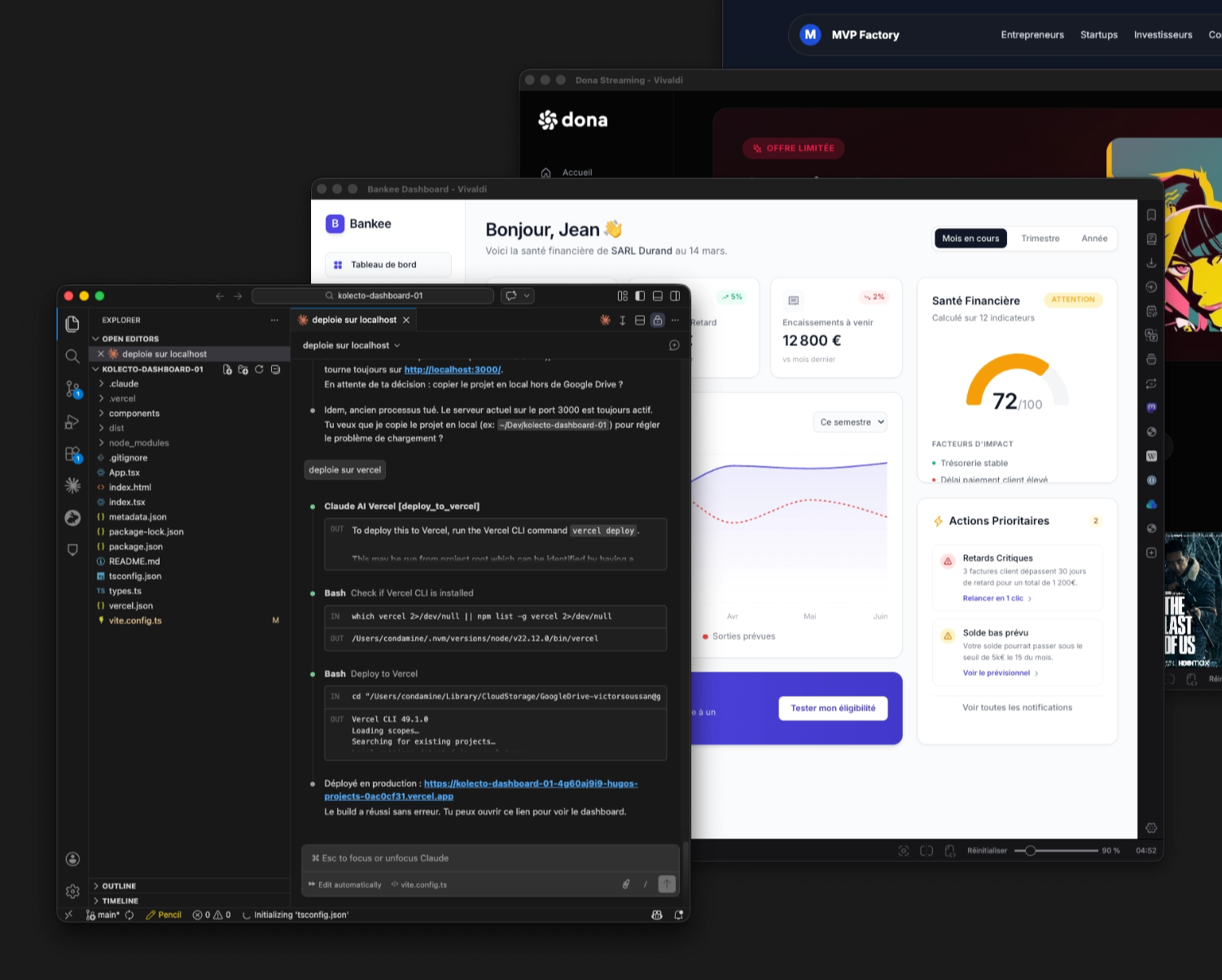
Task: Expand the OUTLINE section
Action: [x=119, y=886]
